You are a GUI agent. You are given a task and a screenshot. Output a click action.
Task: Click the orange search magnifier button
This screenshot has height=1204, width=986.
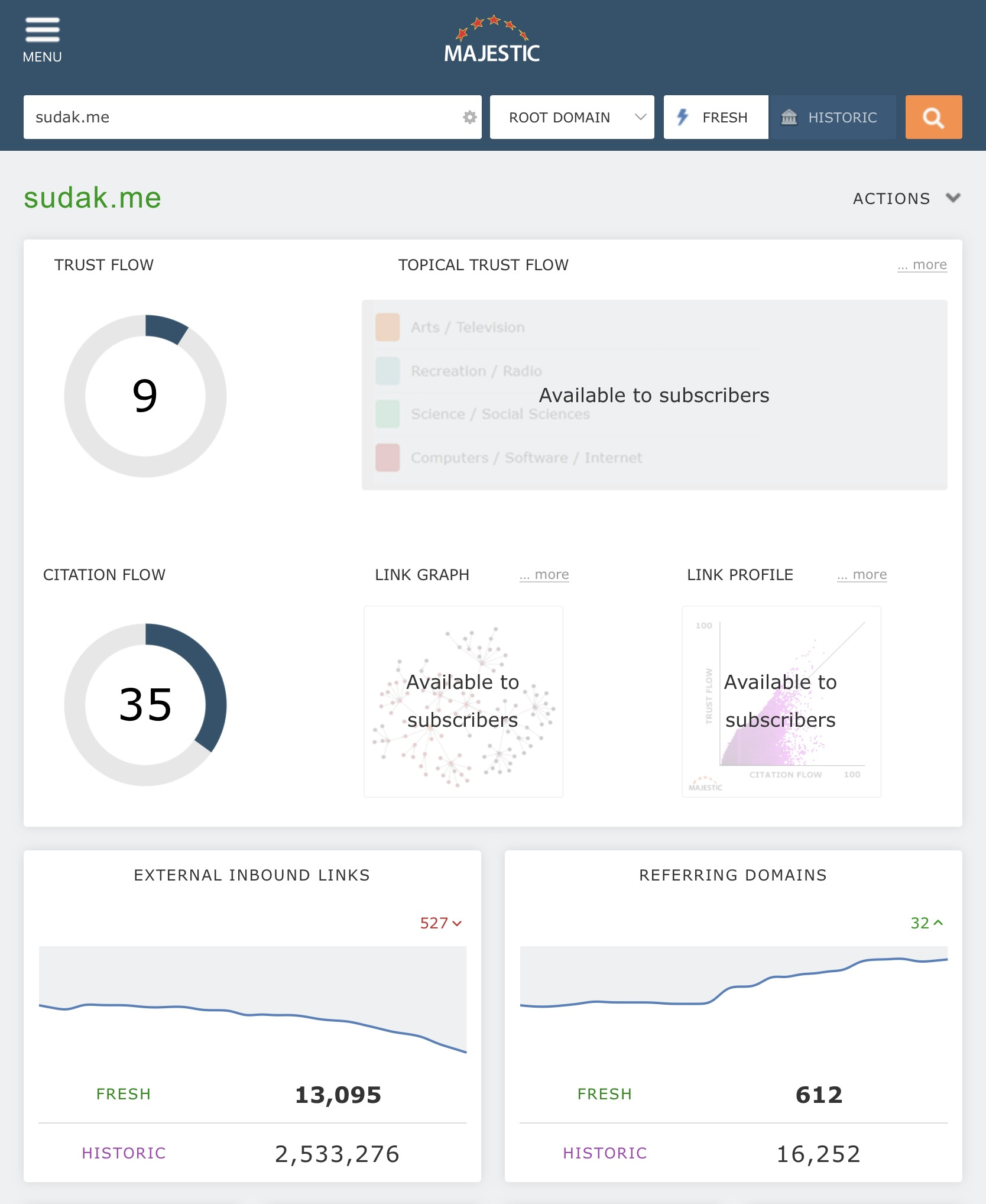click(933, 117)
